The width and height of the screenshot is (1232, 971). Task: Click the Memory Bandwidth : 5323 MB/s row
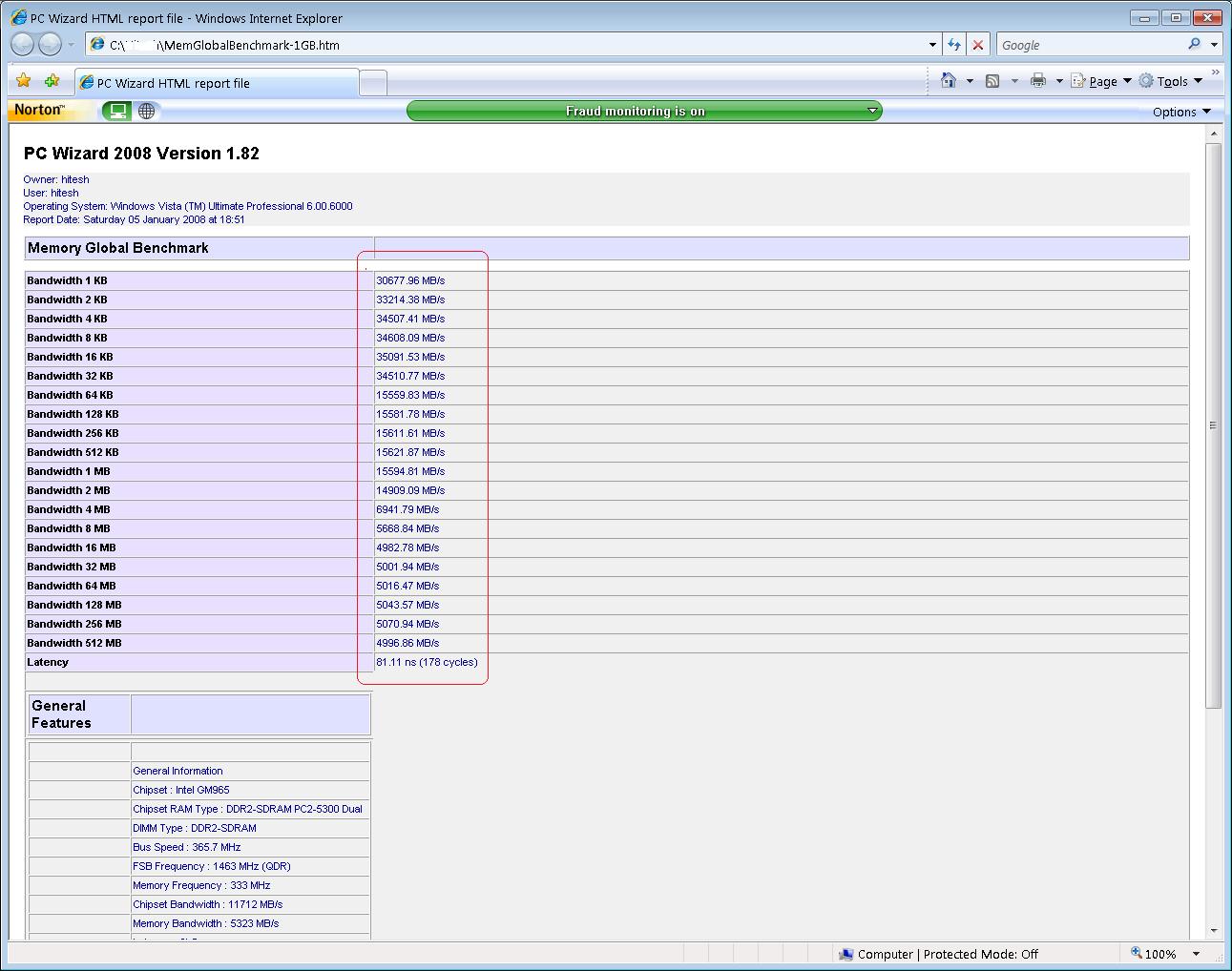[206, 923]
